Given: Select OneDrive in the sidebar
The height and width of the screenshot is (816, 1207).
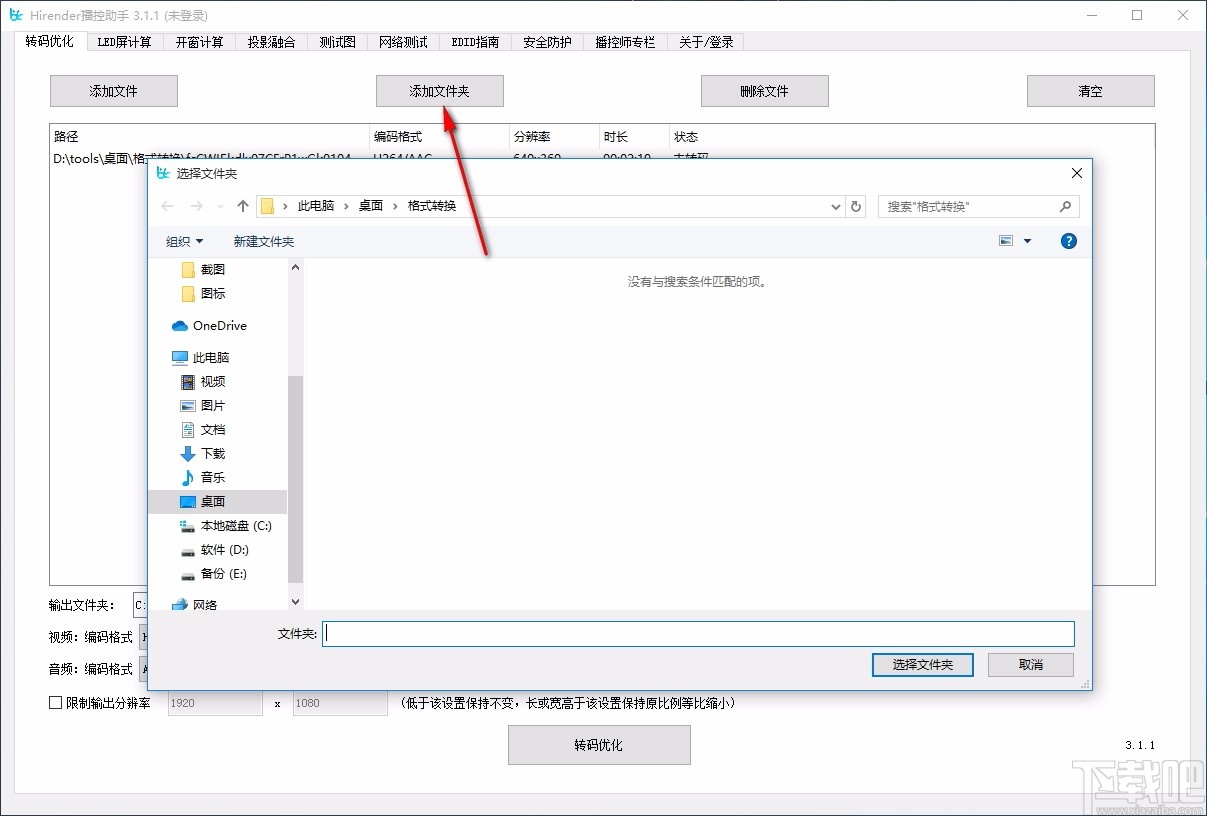Looking at the screenshot, I should [x=209, y=326].
